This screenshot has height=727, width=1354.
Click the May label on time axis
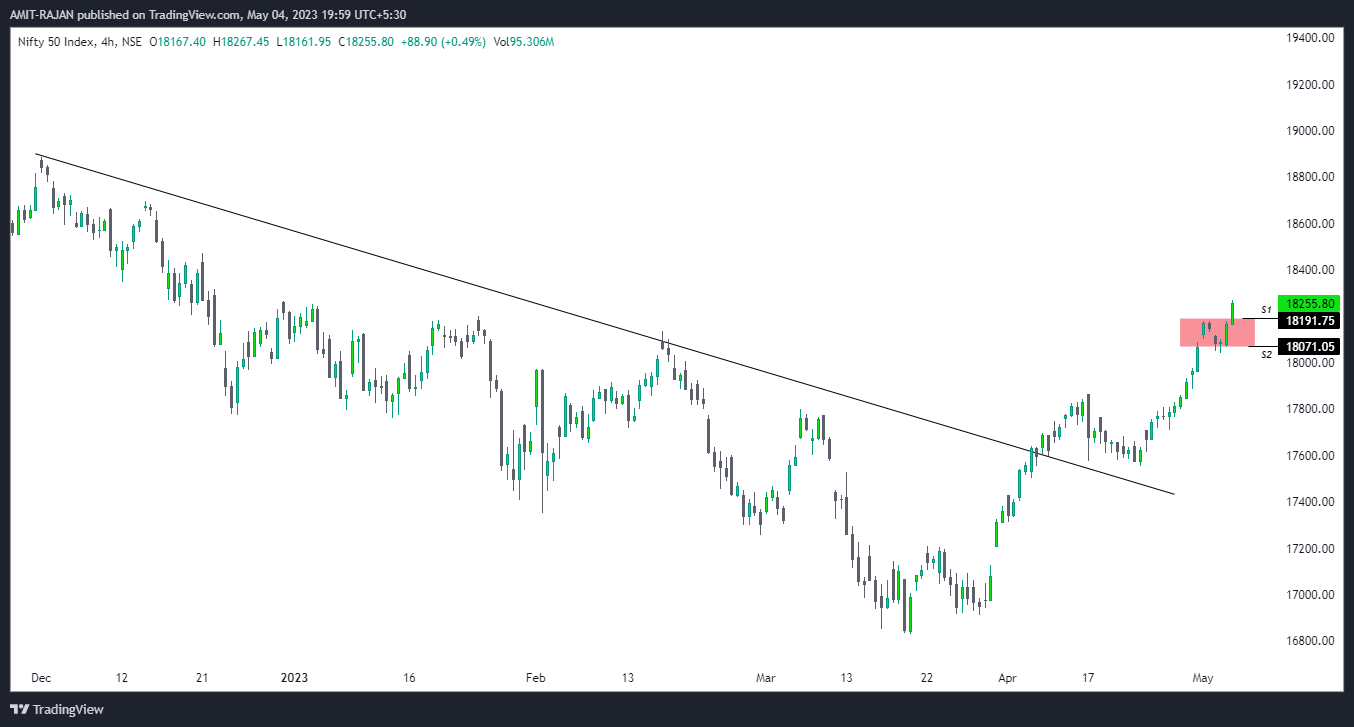(1203, 678)
